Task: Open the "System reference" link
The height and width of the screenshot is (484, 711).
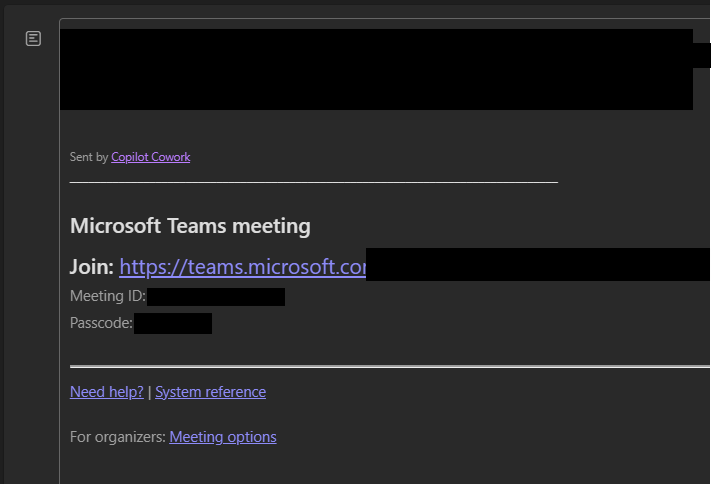Action: tap(210, 392)
